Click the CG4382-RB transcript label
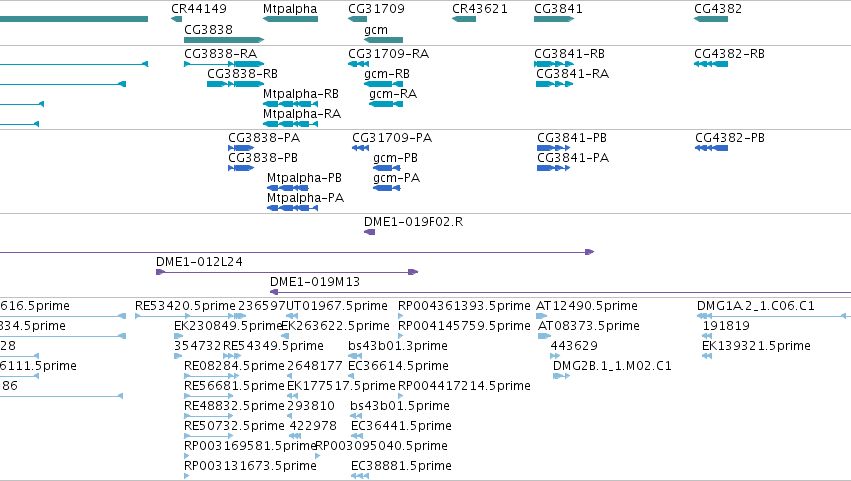 coord(729,54)
